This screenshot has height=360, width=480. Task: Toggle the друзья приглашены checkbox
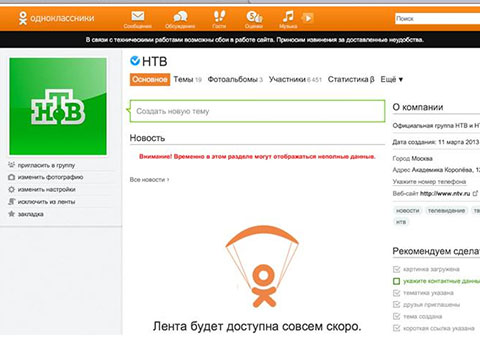[396, 304]
